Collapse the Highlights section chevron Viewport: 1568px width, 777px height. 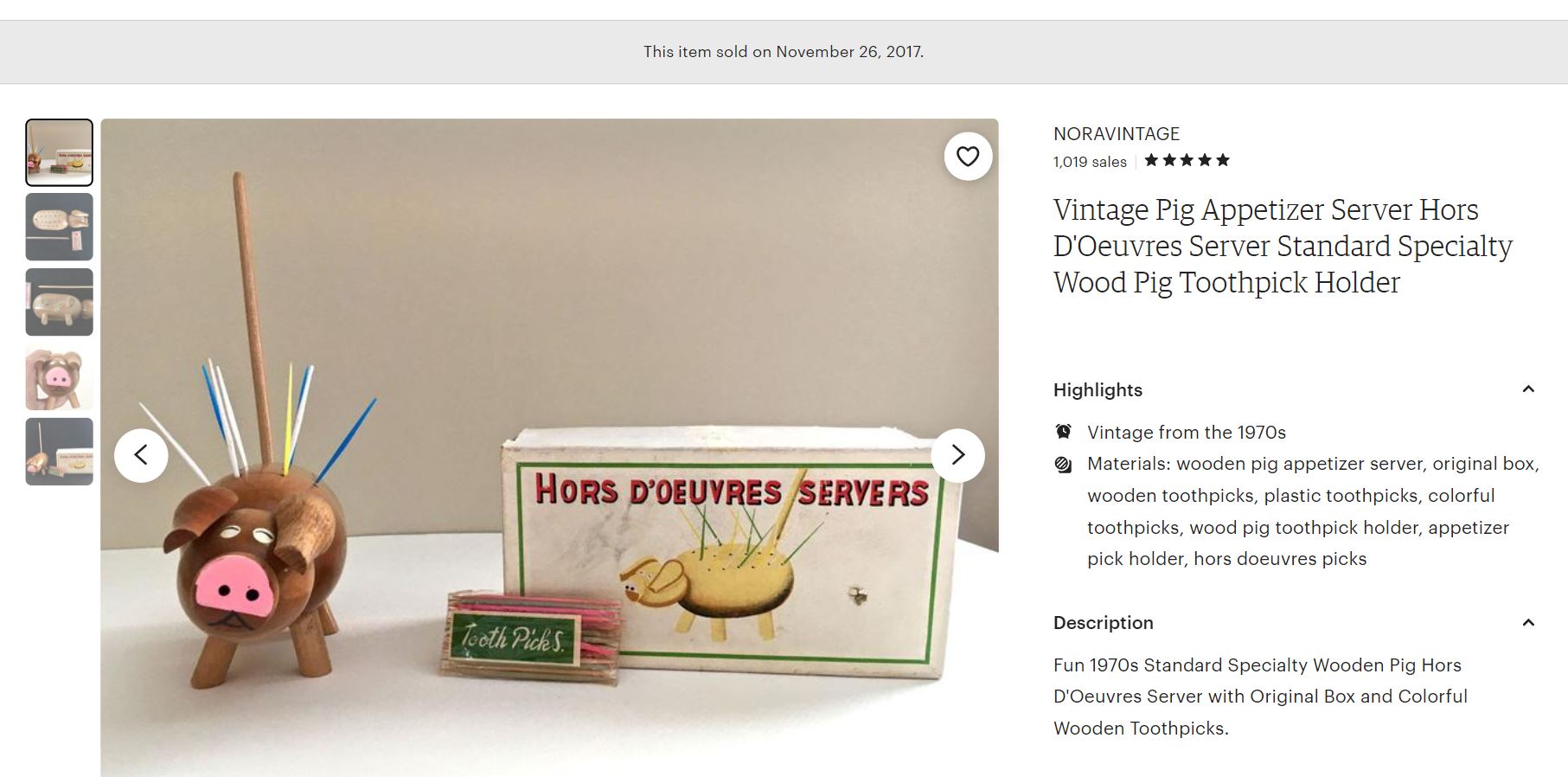(x=1528, y=389)
